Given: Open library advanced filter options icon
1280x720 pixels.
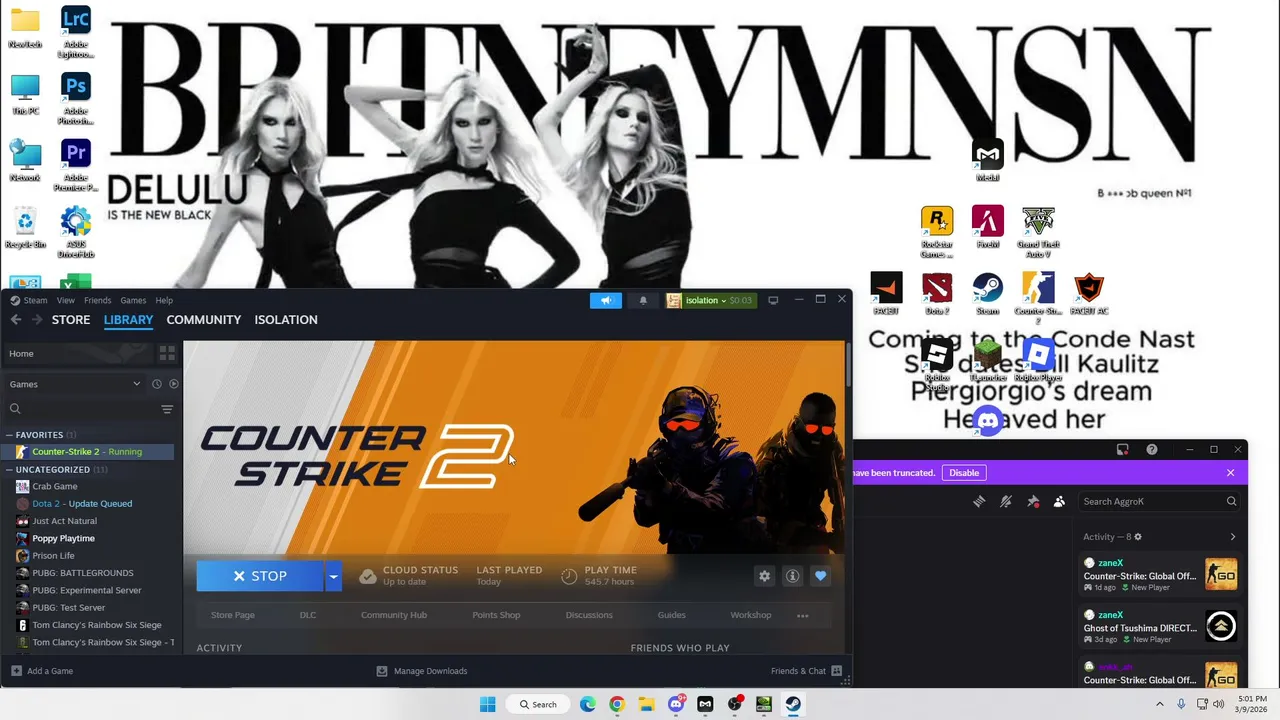Looking at the screenshot, I should point(167,409).
